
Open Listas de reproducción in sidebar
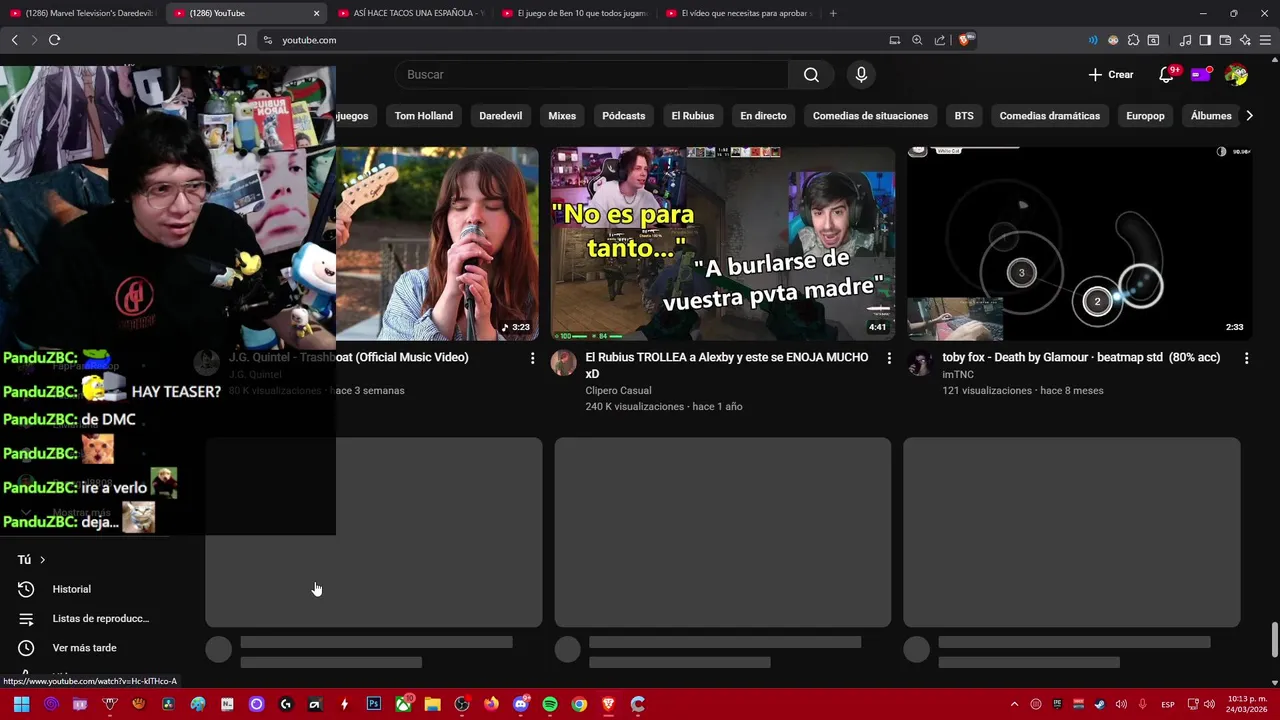tap(100, 619)
